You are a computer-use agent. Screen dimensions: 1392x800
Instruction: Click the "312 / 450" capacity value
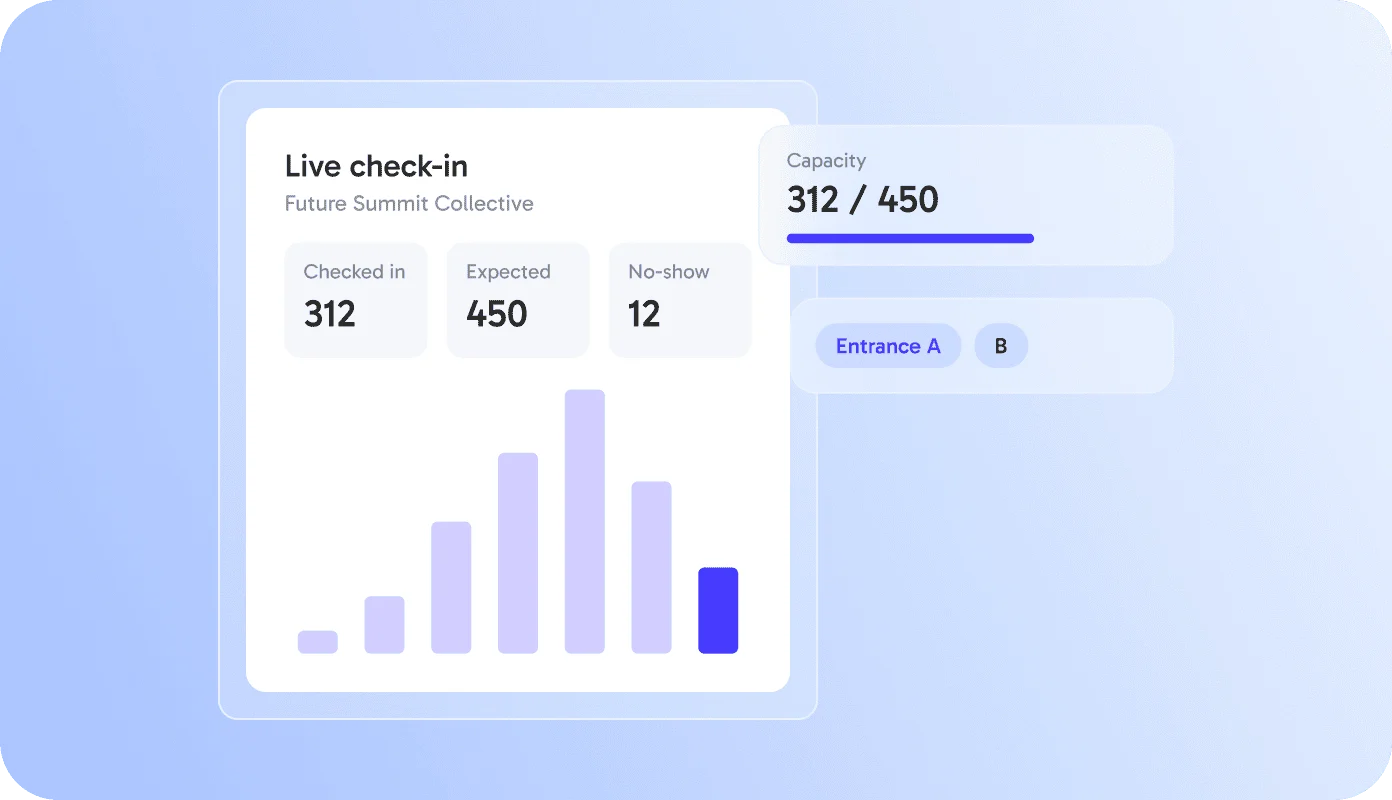coord(863,200)
